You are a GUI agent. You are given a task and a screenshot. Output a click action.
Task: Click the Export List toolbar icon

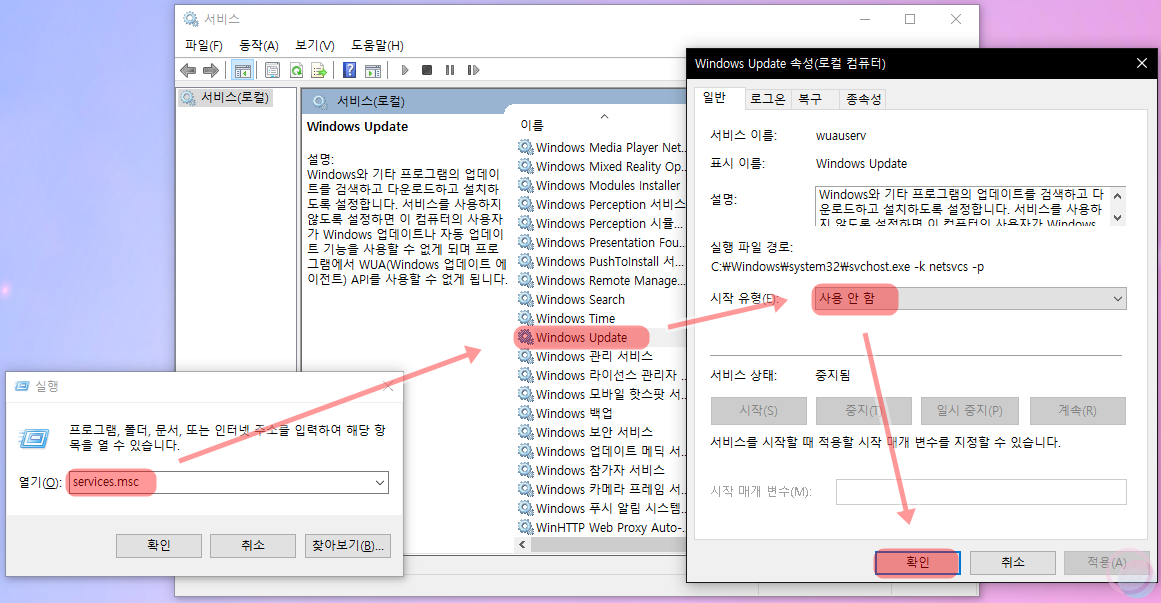[319, 70]
